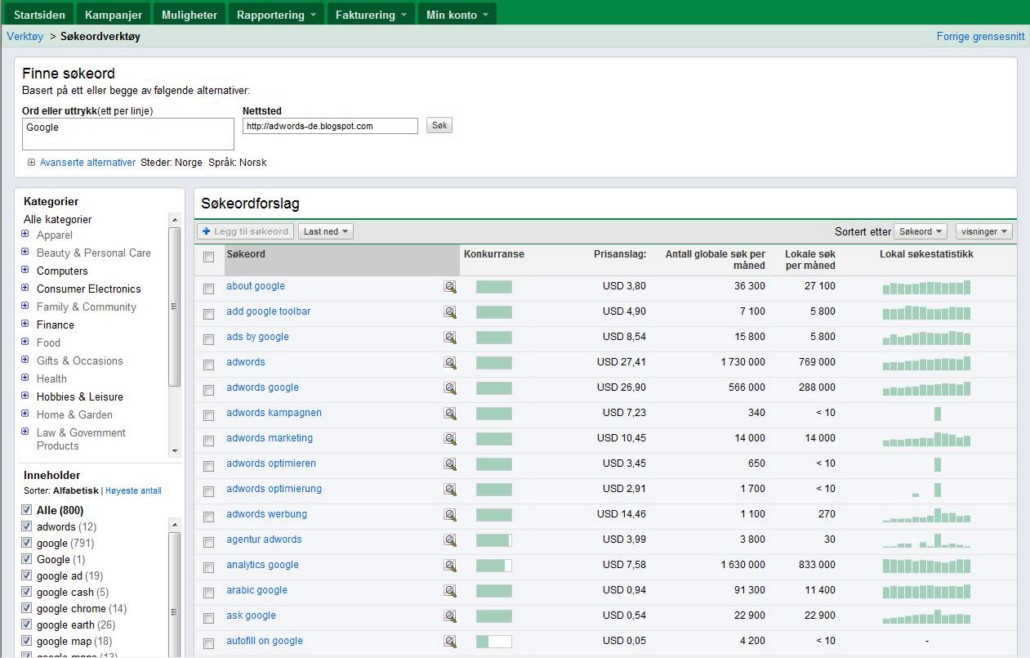Click magnifier icon for 'about google' row
Image resolution: width=1030 pixels, height=658 pixels.
tap(450, 287)
